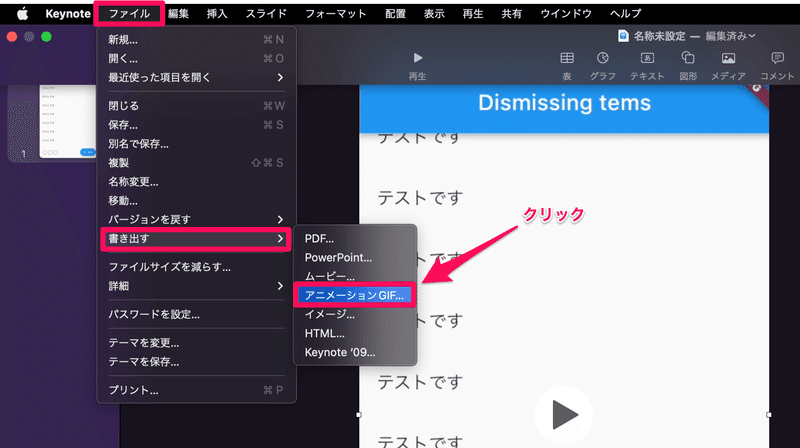Click the Dismissing tems header on slide

pyautogui.click(x=564, y=103)
